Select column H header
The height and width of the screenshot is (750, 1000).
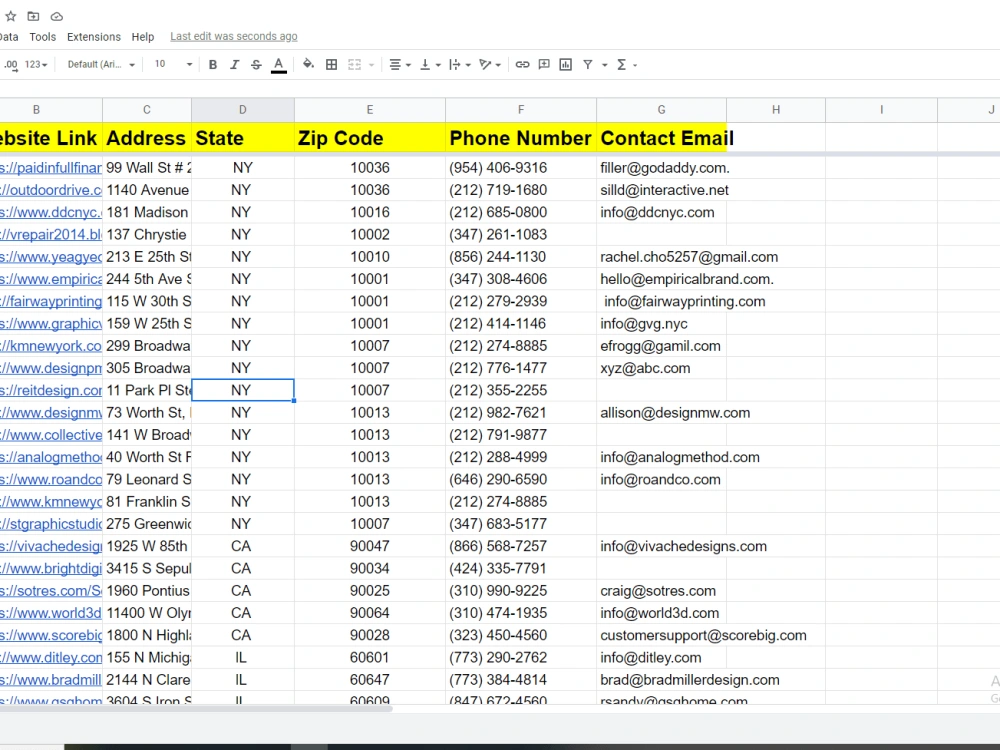(776, 110)
